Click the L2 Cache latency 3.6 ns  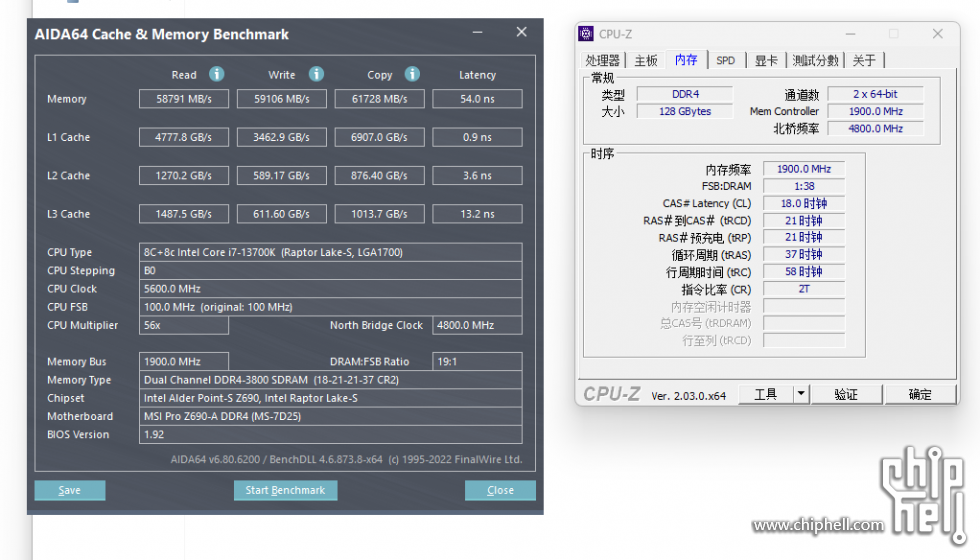[x=478, y=176]
